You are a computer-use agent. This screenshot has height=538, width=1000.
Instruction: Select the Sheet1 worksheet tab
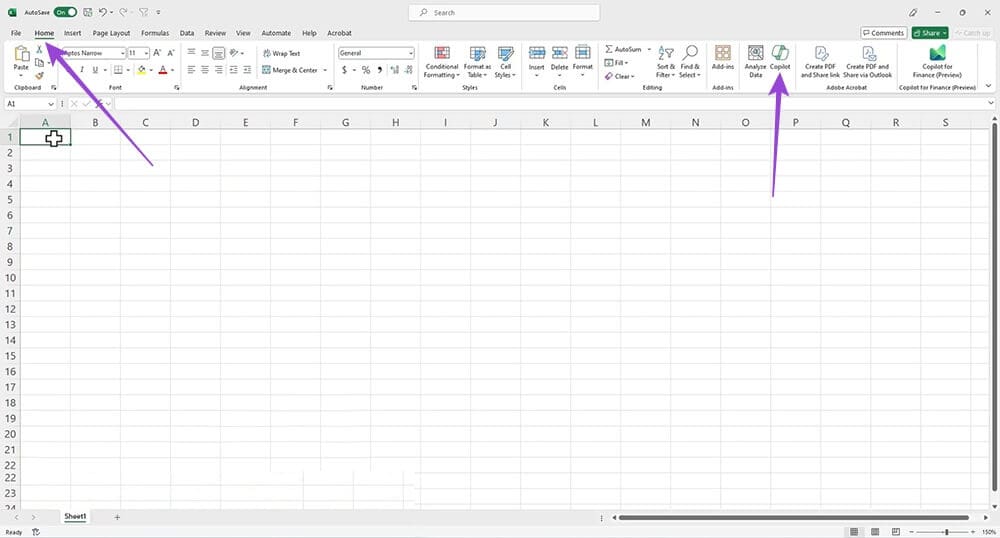[75, 516]
